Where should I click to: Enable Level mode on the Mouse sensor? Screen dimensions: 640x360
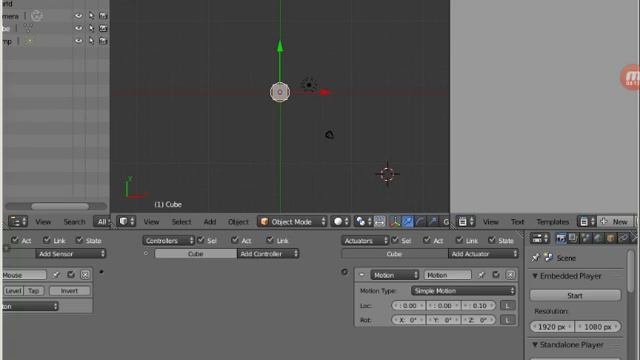(x=13, y=291)
